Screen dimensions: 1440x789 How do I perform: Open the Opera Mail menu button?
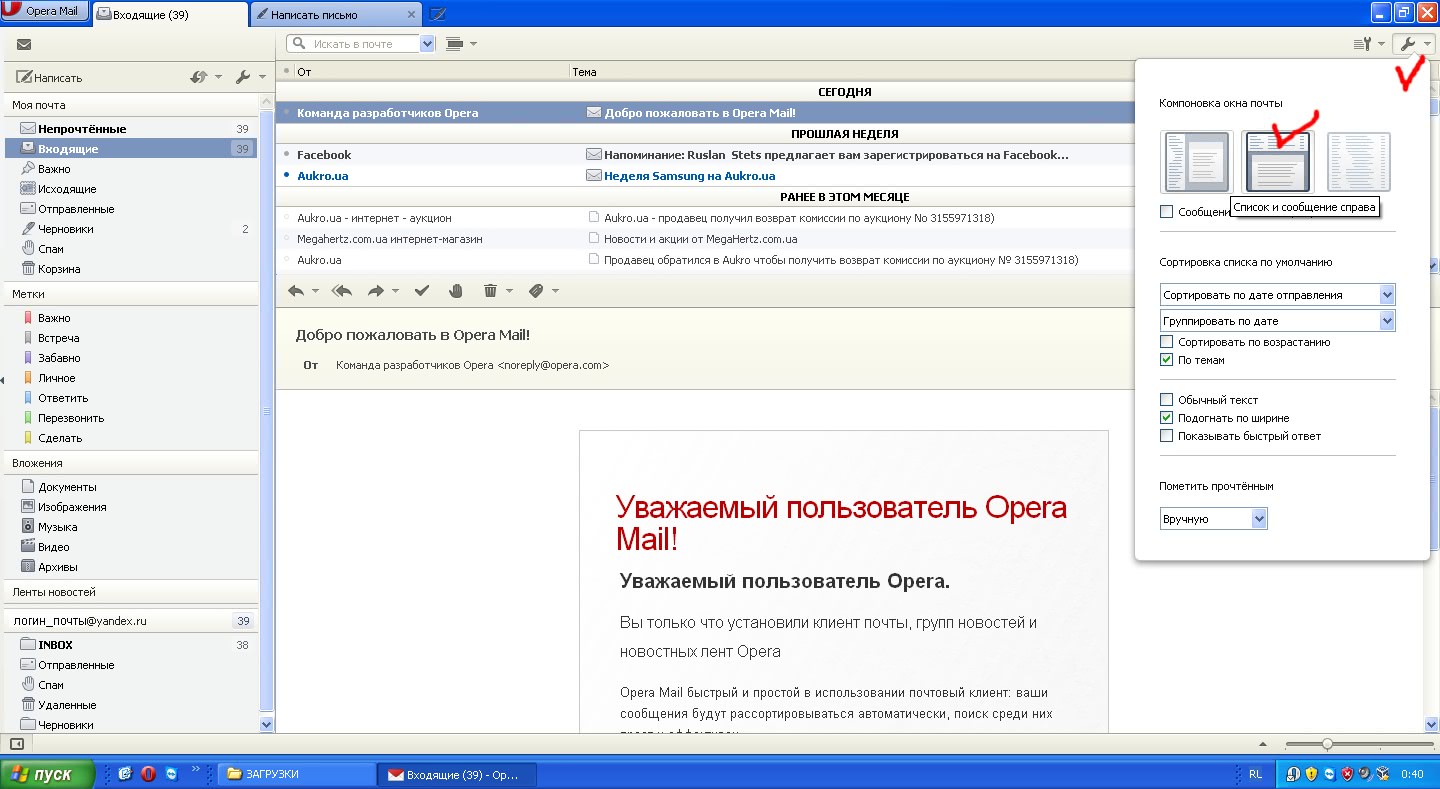pos(45,12)
